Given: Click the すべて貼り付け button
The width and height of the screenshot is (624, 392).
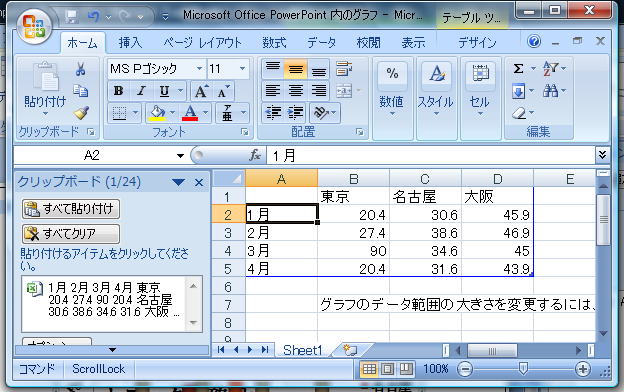Looking at the screenshot, I should coord(71,209).
